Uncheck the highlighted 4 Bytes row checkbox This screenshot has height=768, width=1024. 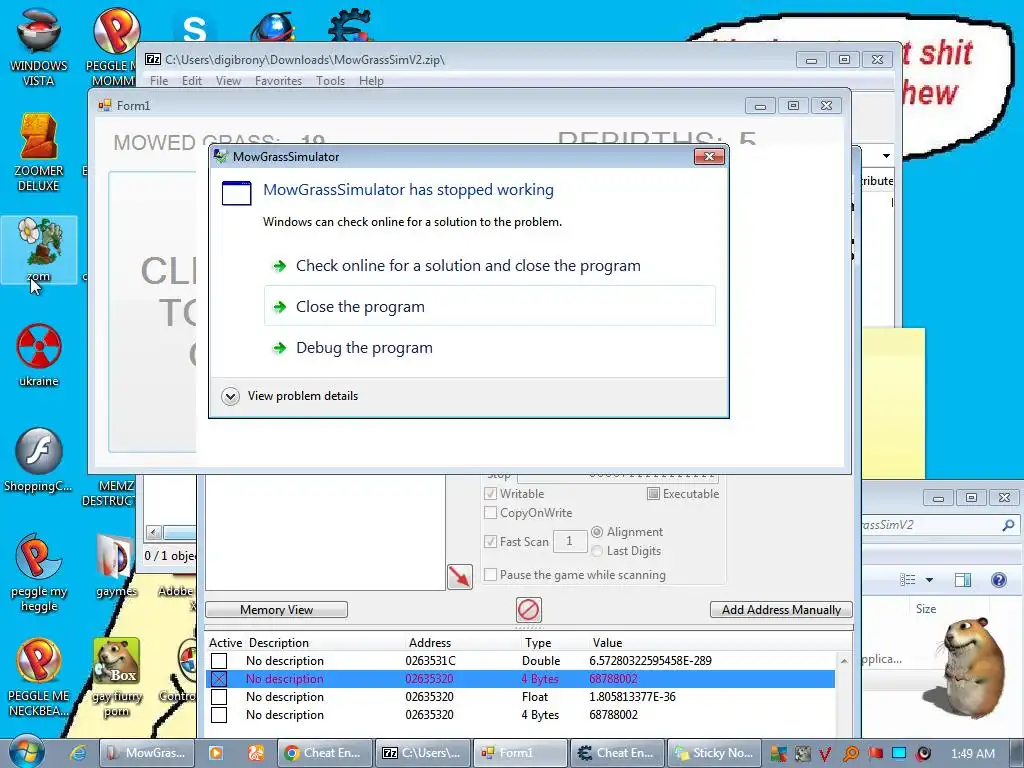tap(219, 679)
